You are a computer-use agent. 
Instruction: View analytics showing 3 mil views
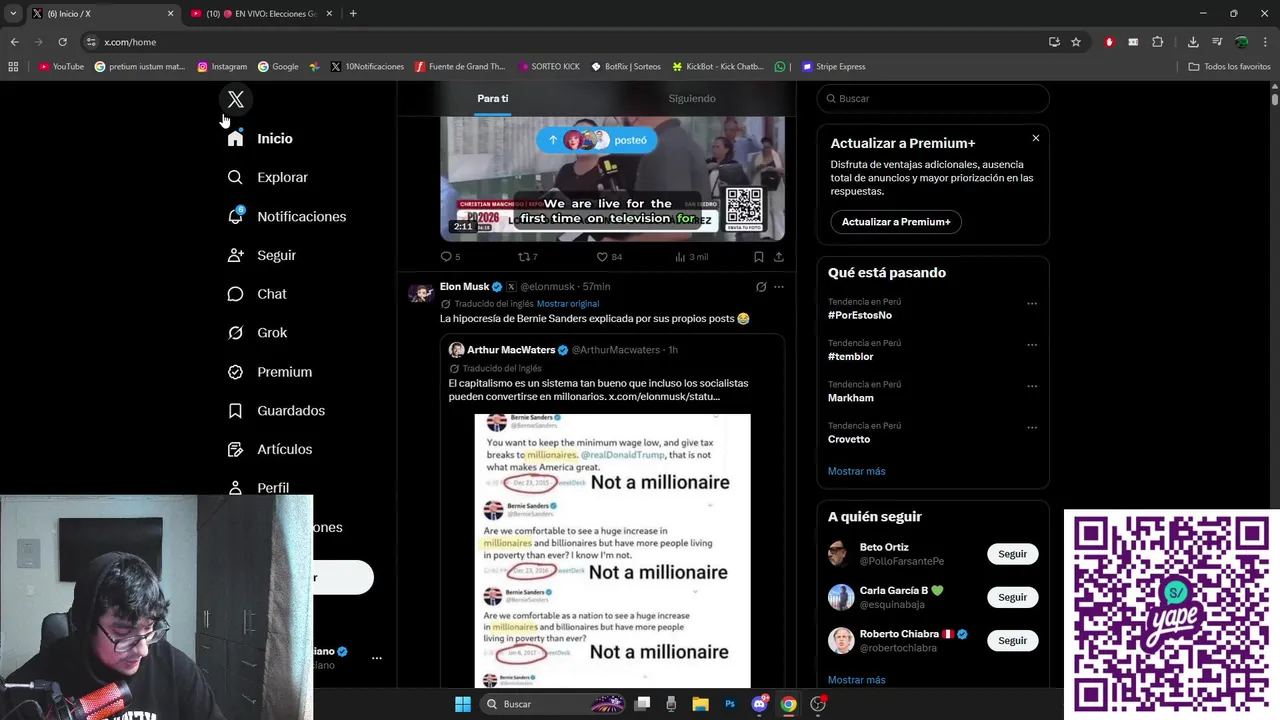coord(691,257)
